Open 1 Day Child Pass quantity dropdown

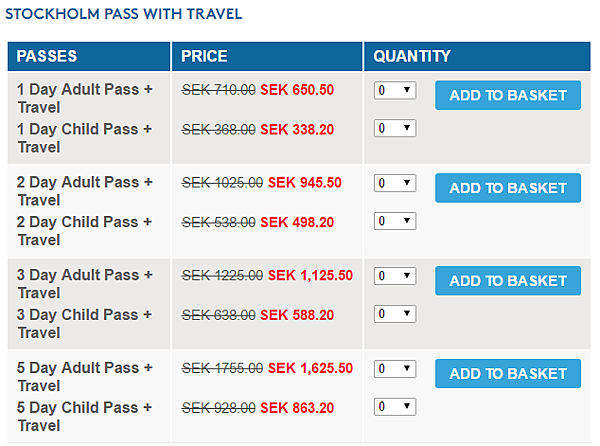(x=395, y=128)
